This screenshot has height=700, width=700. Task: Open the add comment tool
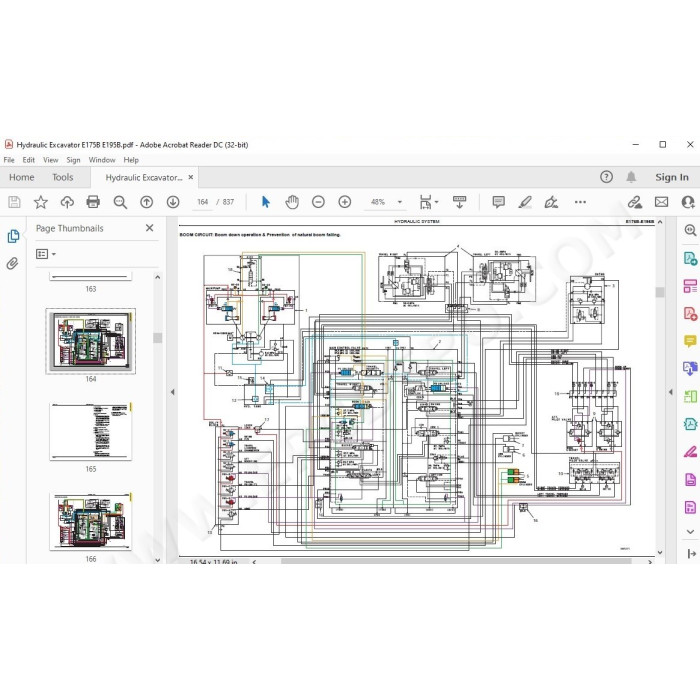click(498, 202)
